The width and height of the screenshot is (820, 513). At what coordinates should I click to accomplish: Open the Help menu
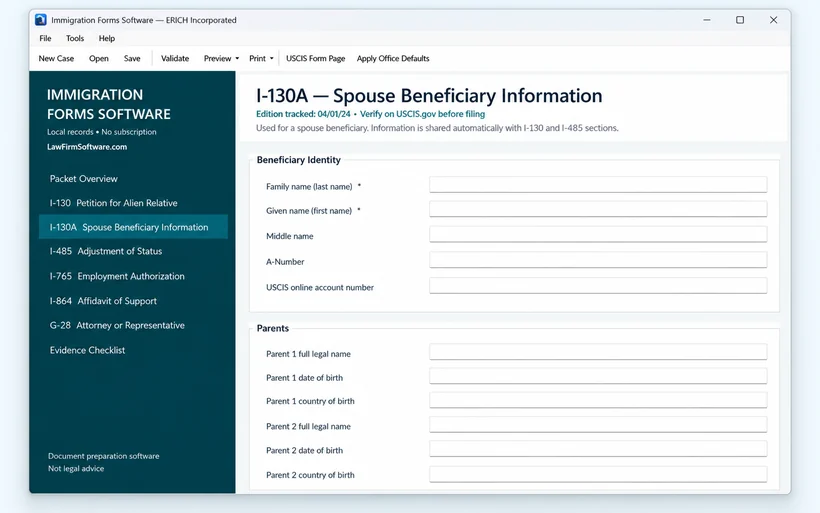tap(107, 38)
